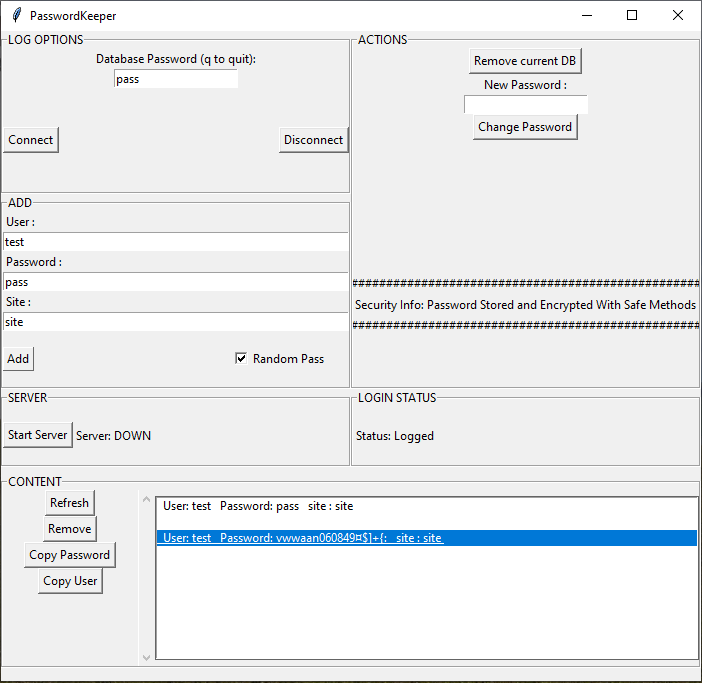This screenshot has height=683, width=702.
Task: Select the entry with password pass
Action: point(427,506)
